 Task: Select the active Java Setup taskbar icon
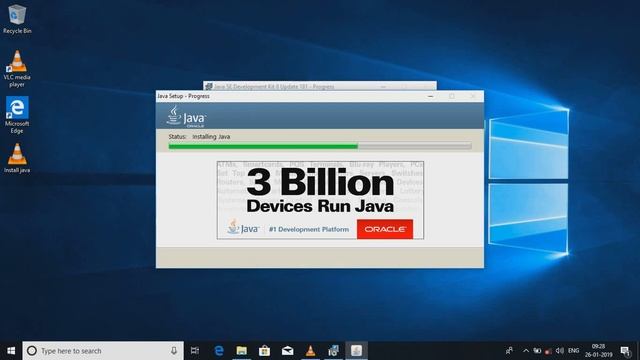click(x=356, y=351)
